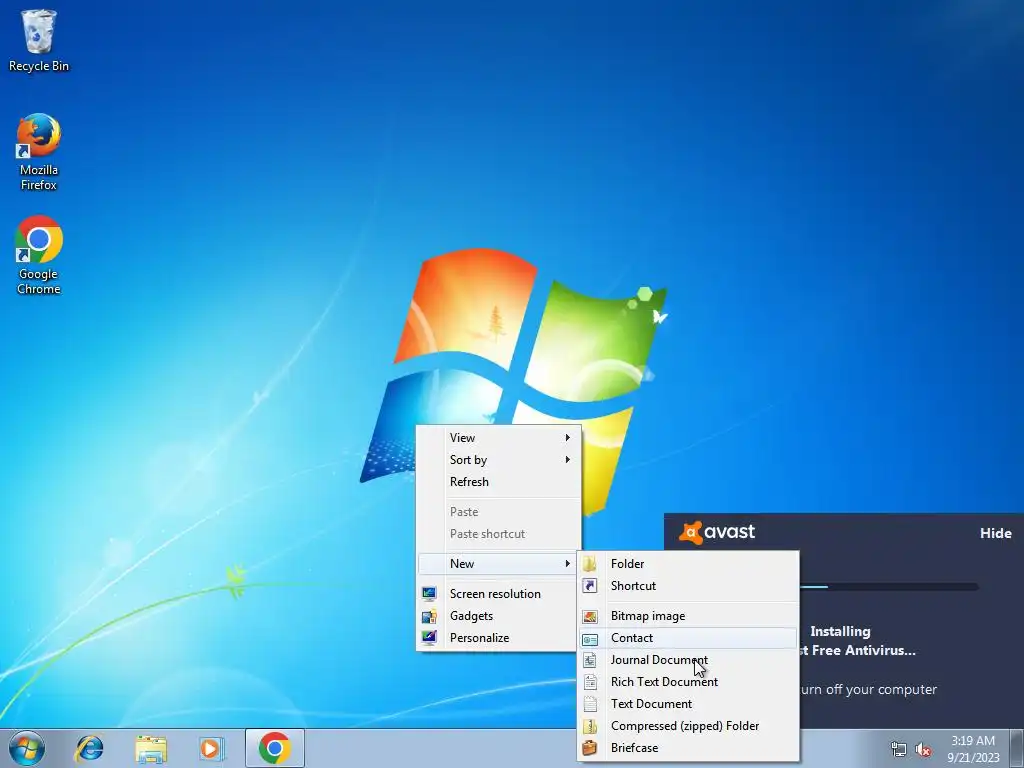This screenshot has height=768, width=1024.
Task: Click the Contact card icon
Action: (590, 638)
